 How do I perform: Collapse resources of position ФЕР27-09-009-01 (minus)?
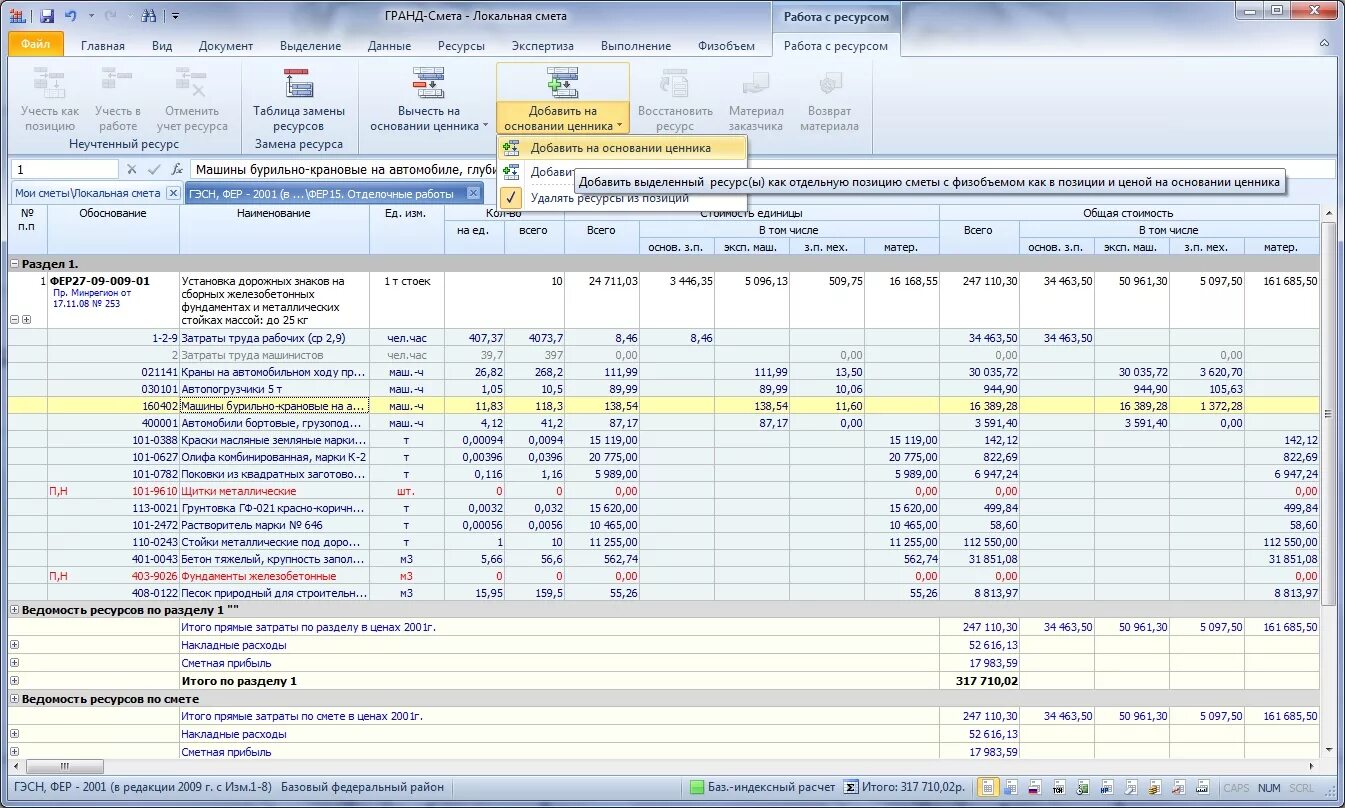pos(15,320)
